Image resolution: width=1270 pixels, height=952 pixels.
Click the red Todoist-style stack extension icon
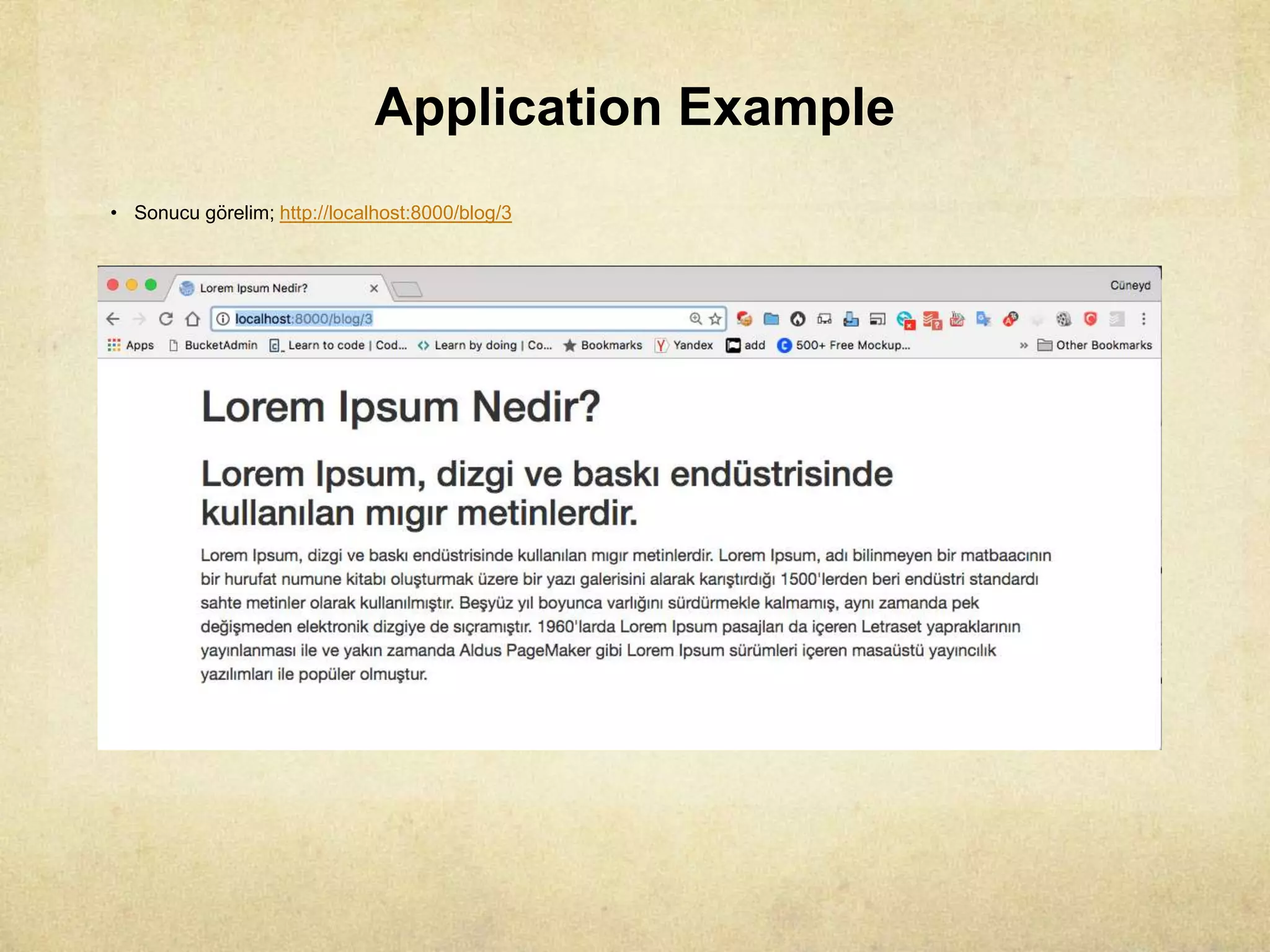(932, 320)
